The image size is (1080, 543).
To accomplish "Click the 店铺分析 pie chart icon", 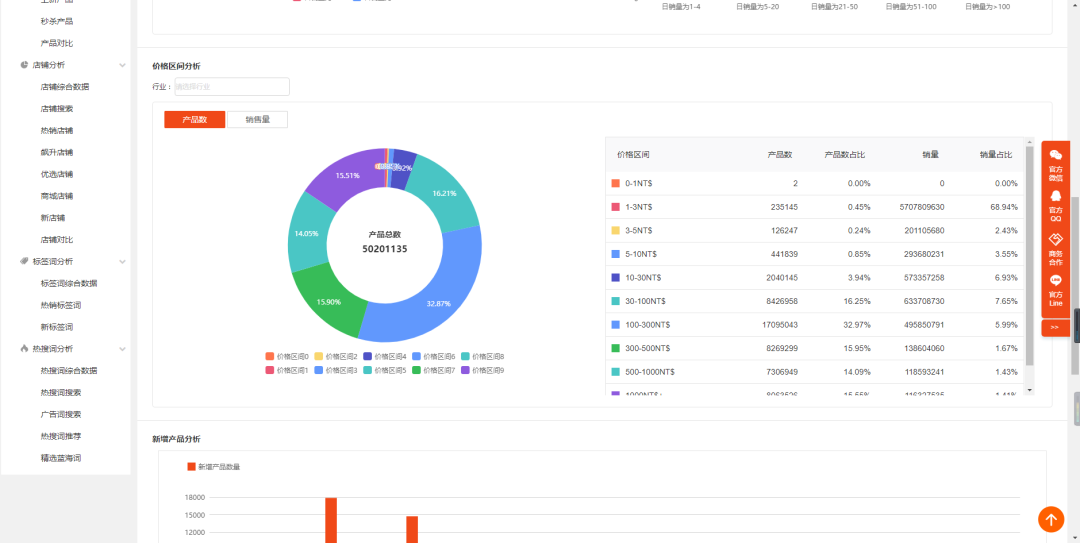I will [24, 65].
